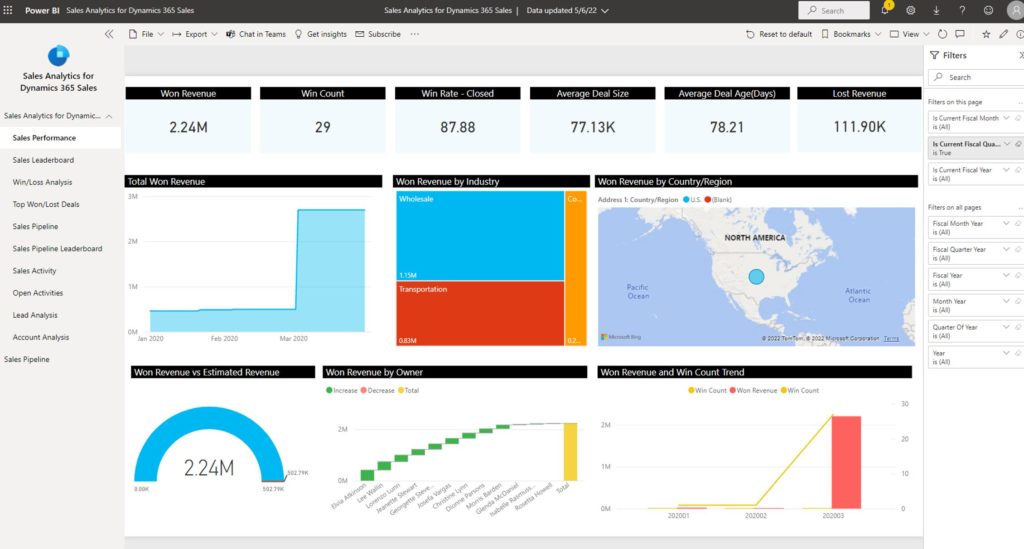Open more options ellipsis in toolbar

415,34
